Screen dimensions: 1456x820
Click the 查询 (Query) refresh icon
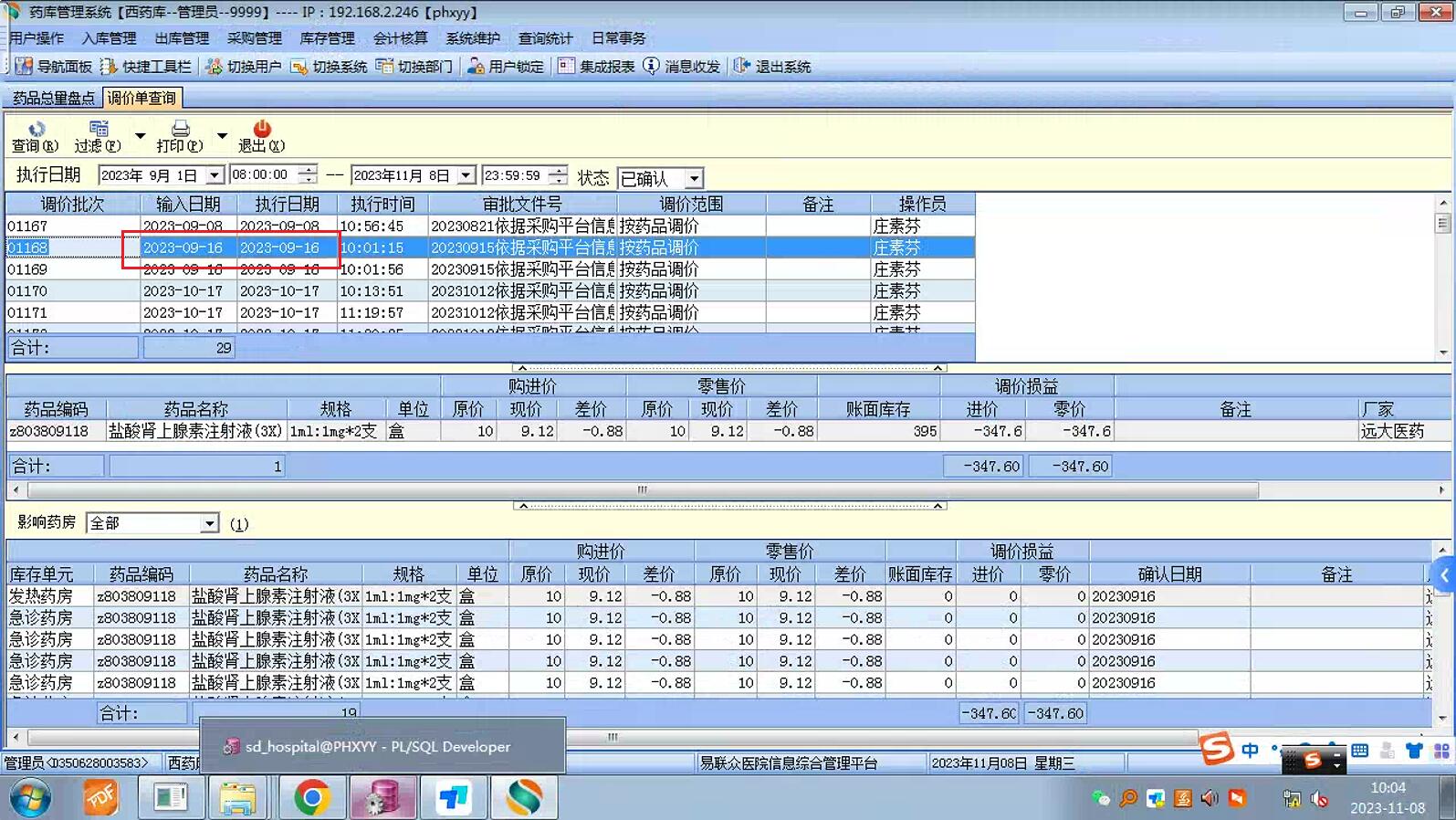pos(36,130)
